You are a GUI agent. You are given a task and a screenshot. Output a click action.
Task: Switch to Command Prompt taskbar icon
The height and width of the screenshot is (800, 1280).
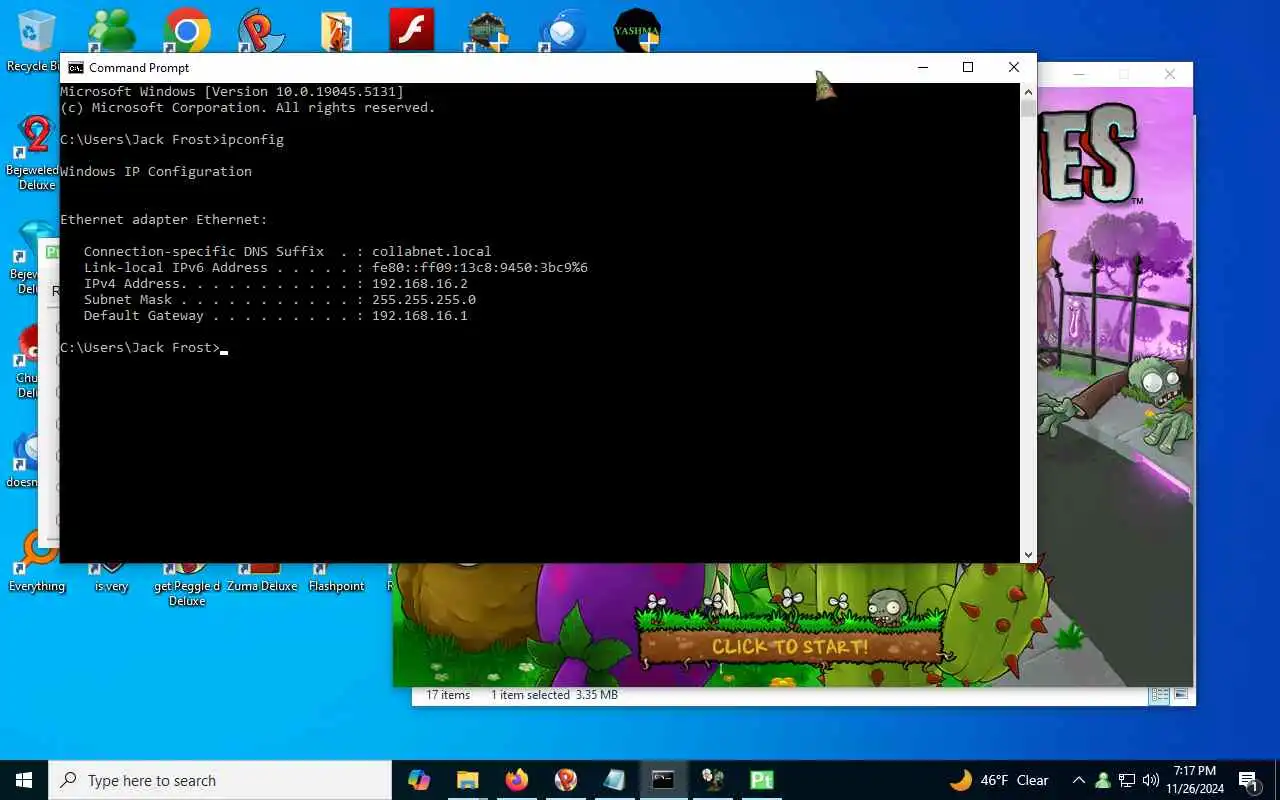663,780
